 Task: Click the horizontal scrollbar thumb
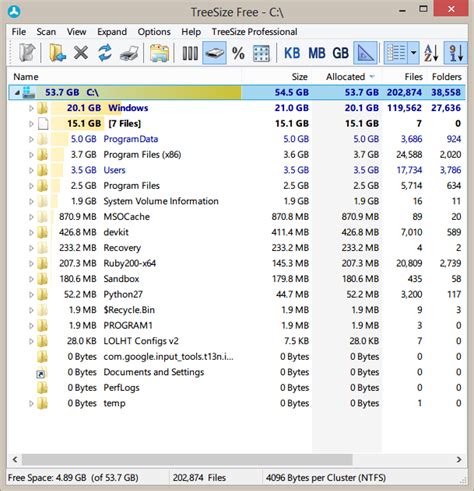[x=187, y=459]
